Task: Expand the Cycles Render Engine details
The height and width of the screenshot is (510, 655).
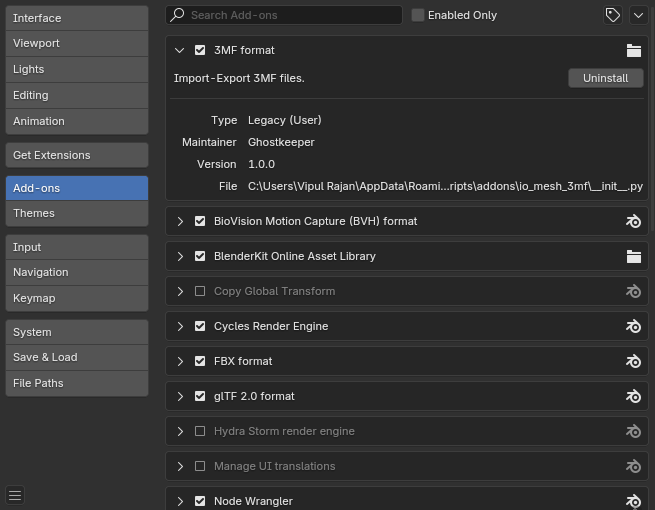Action: (x=180, y=326)
